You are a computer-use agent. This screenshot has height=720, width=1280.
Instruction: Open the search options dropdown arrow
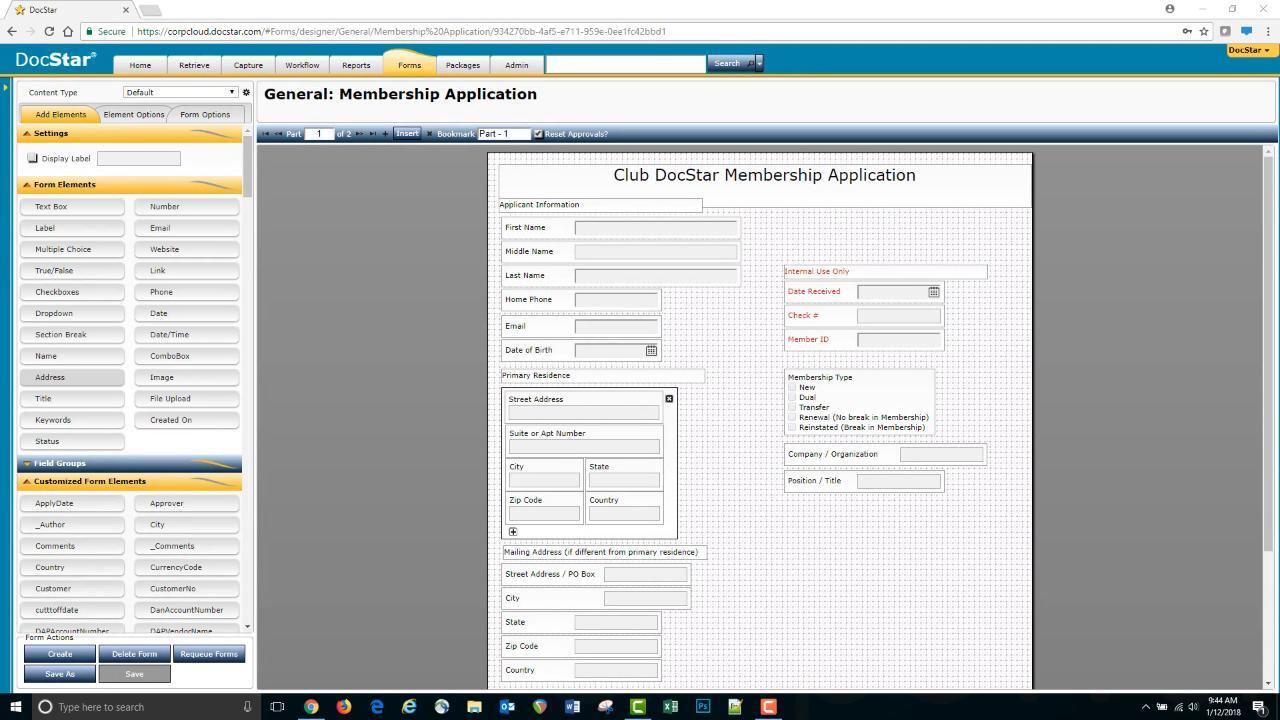(x=759, y=63)
